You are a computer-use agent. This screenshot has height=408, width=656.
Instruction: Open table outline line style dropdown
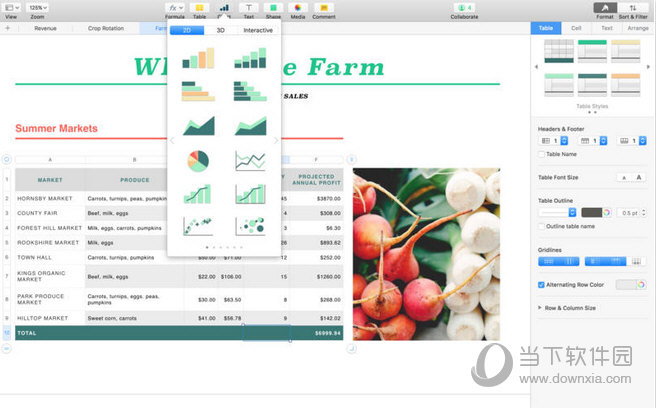(x=557, y=213)
